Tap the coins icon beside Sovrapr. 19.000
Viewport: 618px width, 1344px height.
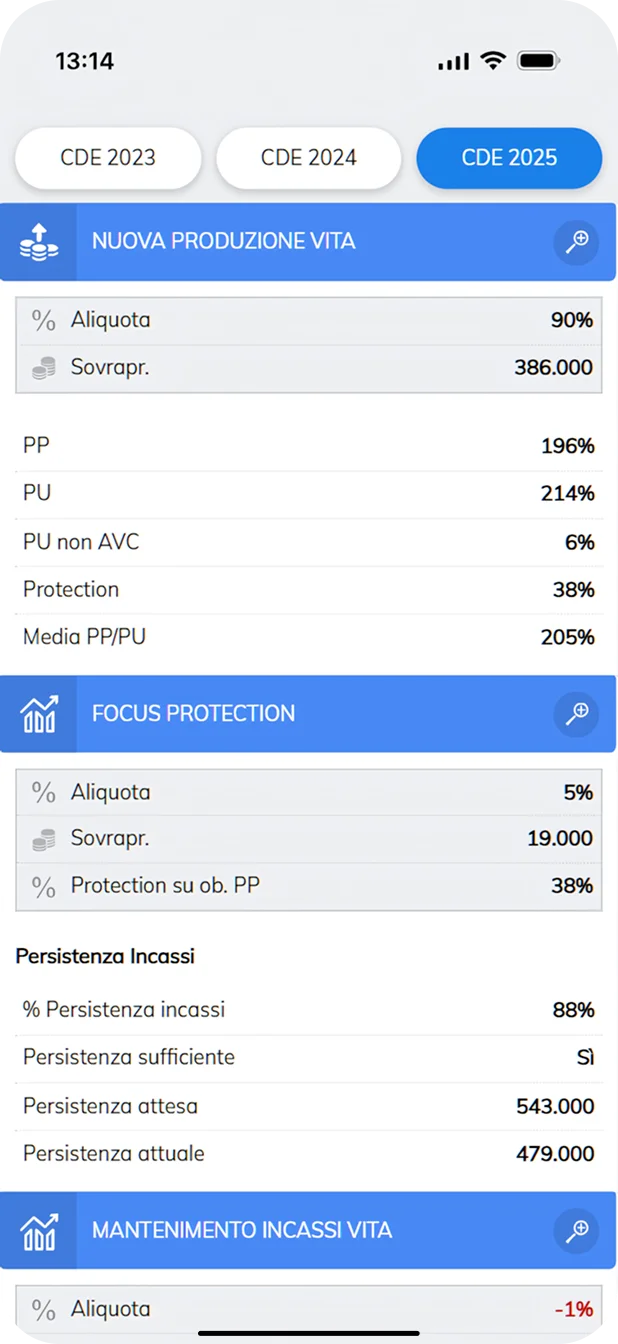point(43,839)
